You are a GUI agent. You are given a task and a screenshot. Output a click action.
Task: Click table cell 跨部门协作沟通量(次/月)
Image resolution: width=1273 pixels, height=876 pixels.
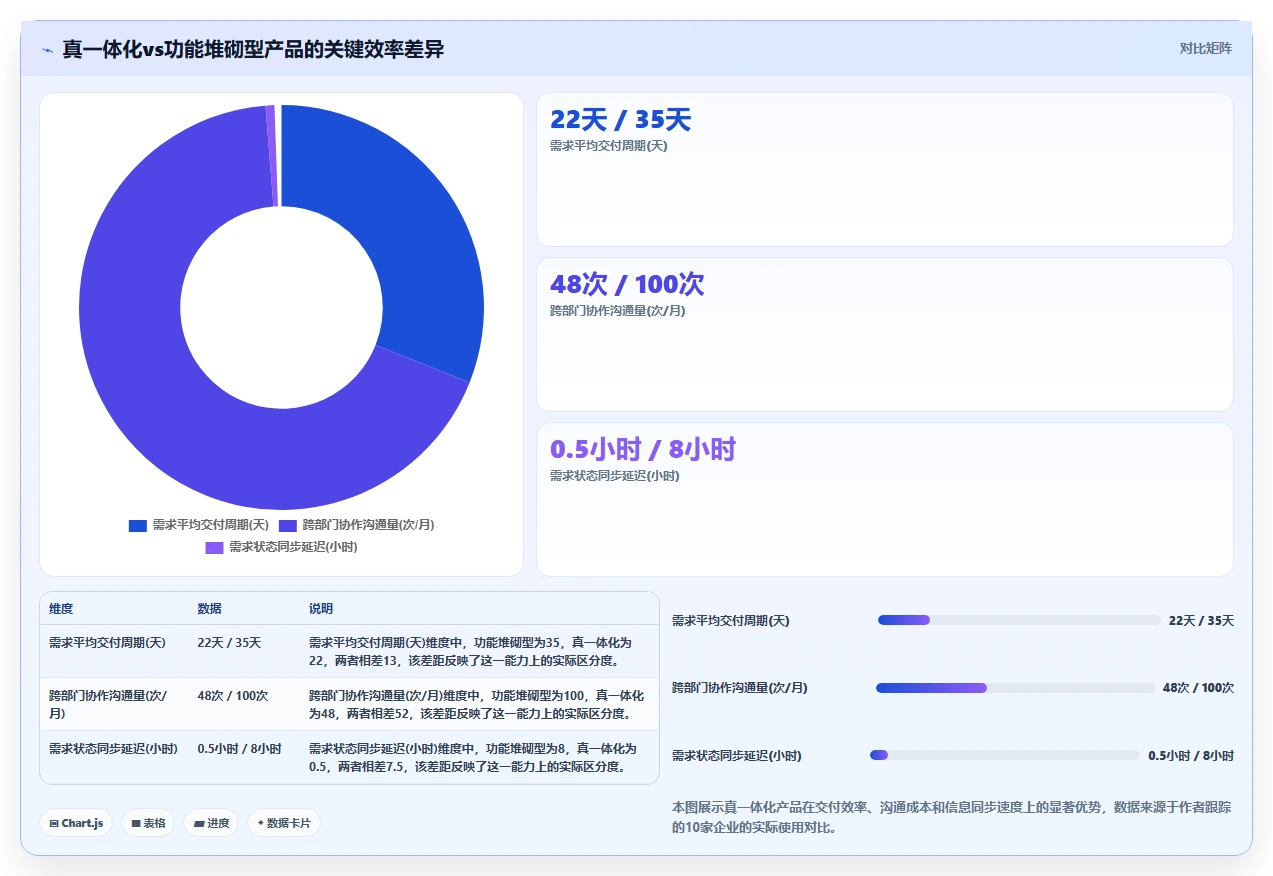[108, 704]
